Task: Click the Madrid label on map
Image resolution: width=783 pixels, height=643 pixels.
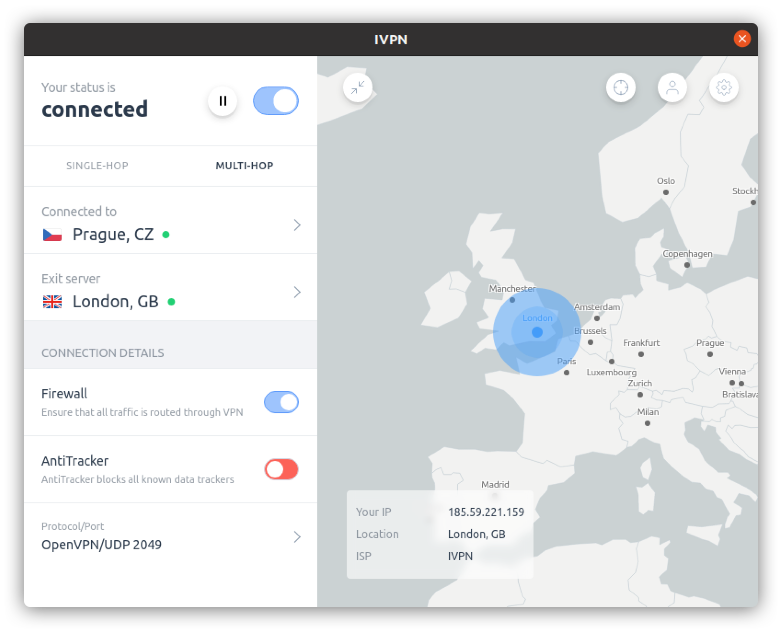Action: 495,484
